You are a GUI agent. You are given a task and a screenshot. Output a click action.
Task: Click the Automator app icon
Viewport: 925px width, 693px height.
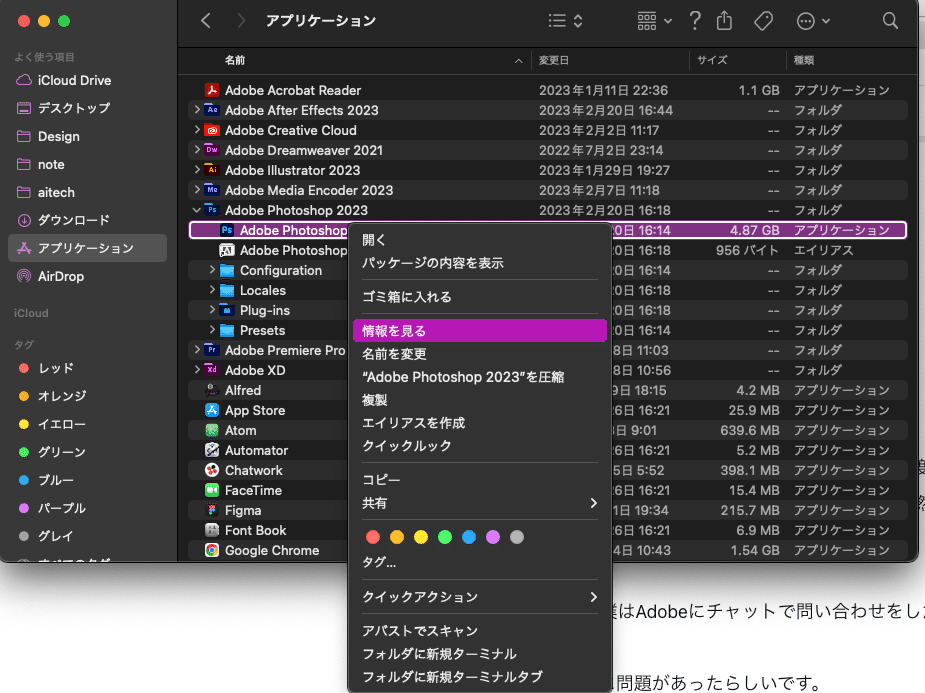(212, 451)
